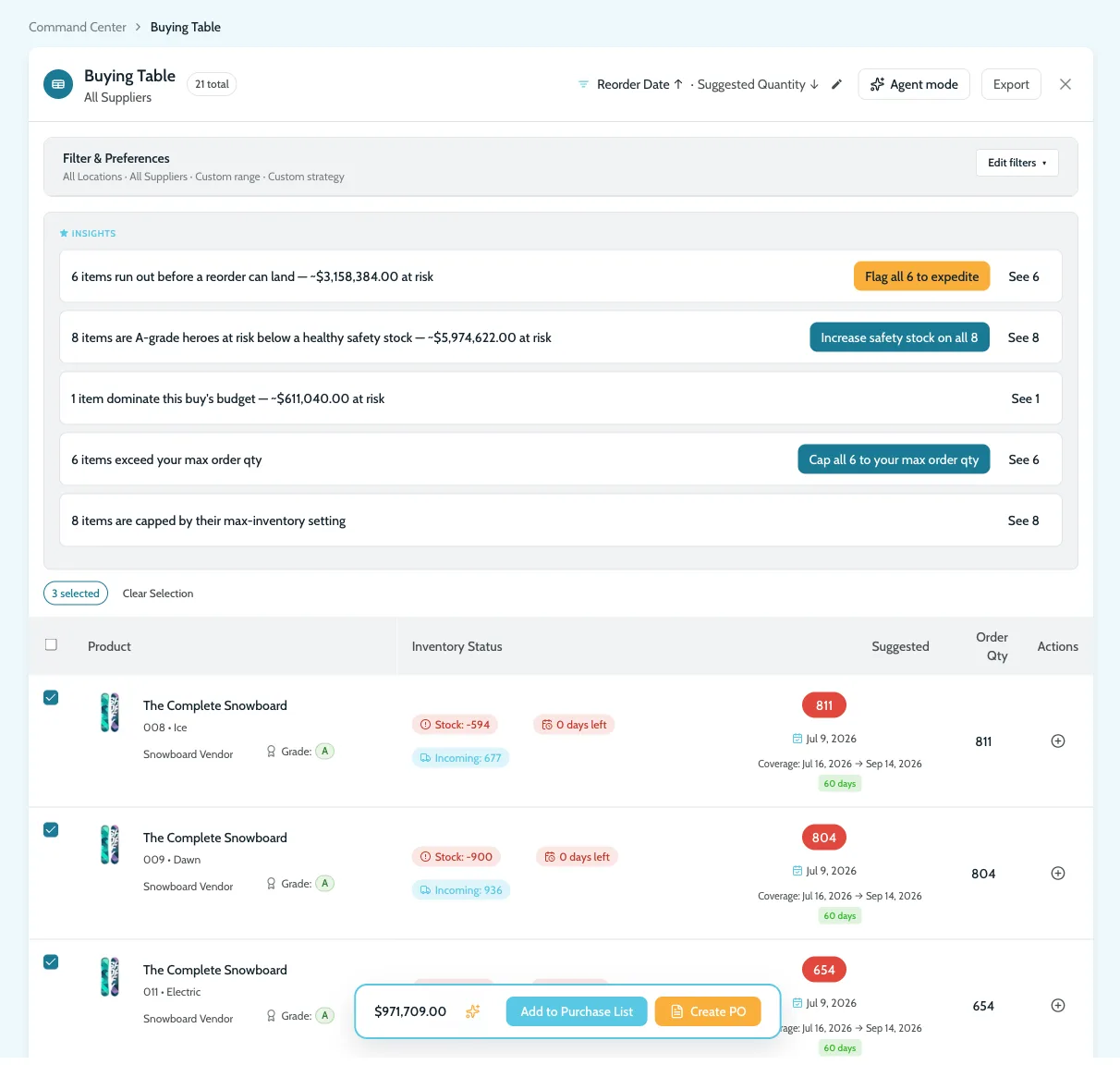The width and height of the screenshot is (1120, 1065).
Task: Click grade A badge for 009 Dawn
Action: coord(325,884)
